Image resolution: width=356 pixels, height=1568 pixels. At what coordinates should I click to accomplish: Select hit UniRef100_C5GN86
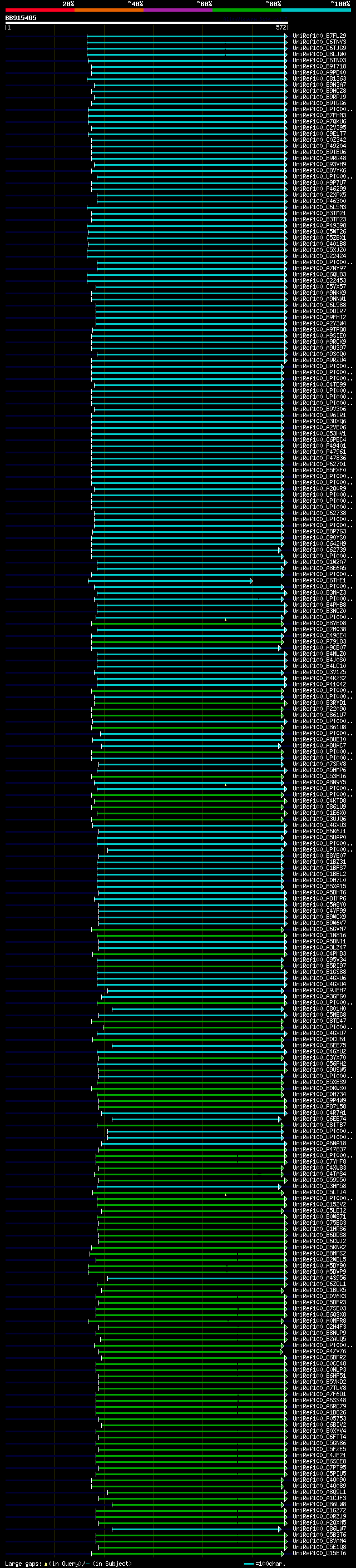point(319,1443)
